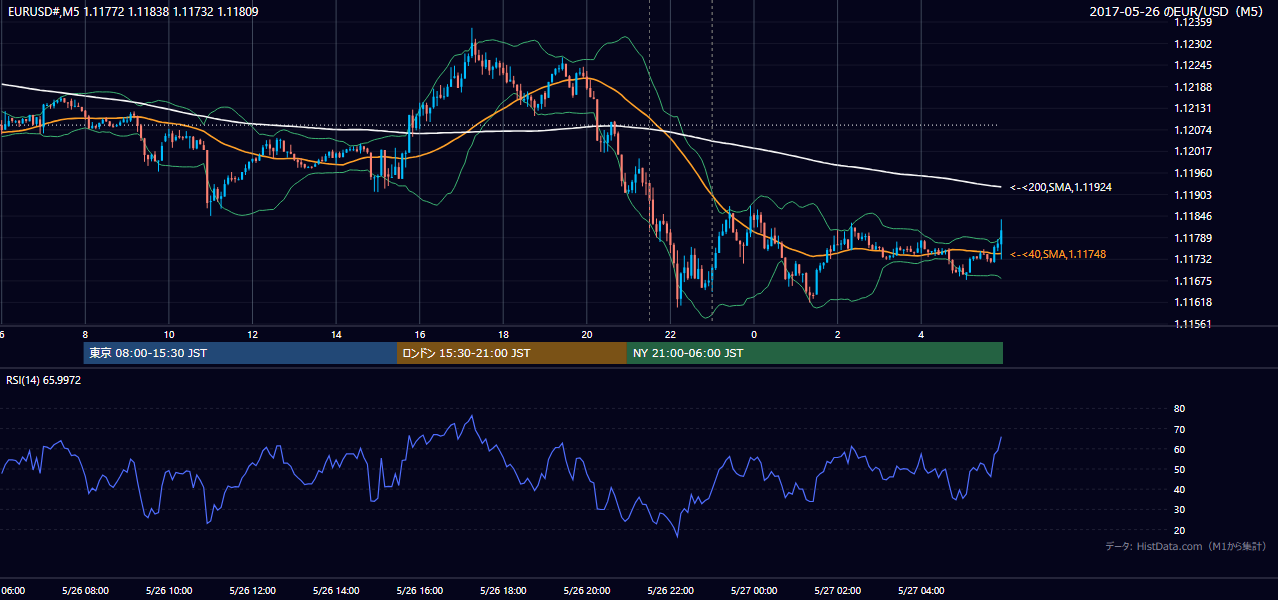The height and width of the screenshot is (600, 1278).
Task: Click RSI scale label 40
Action: point(1179,490)
